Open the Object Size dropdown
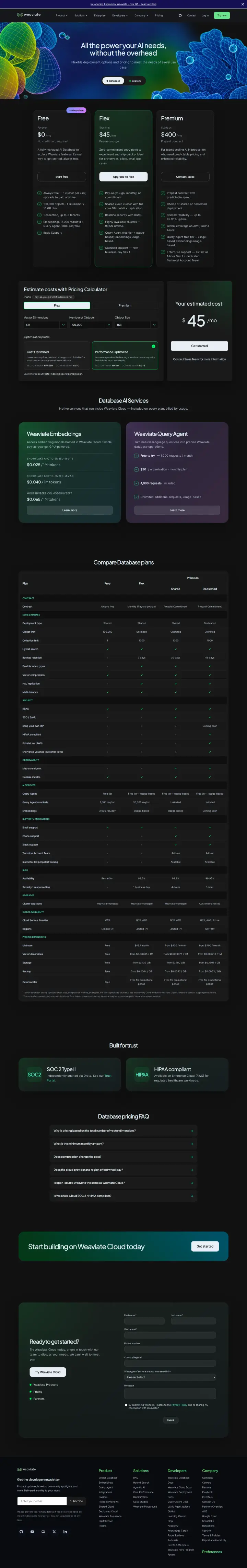 (136, 325)
